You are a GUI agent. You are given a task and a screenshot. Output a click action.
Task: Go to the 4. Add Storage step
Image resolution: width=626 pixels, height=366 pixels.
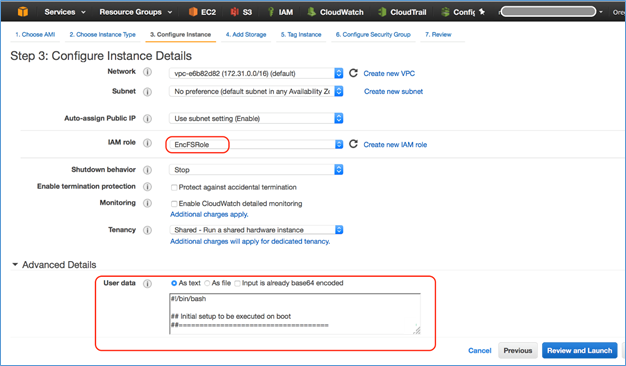point(246,35)
